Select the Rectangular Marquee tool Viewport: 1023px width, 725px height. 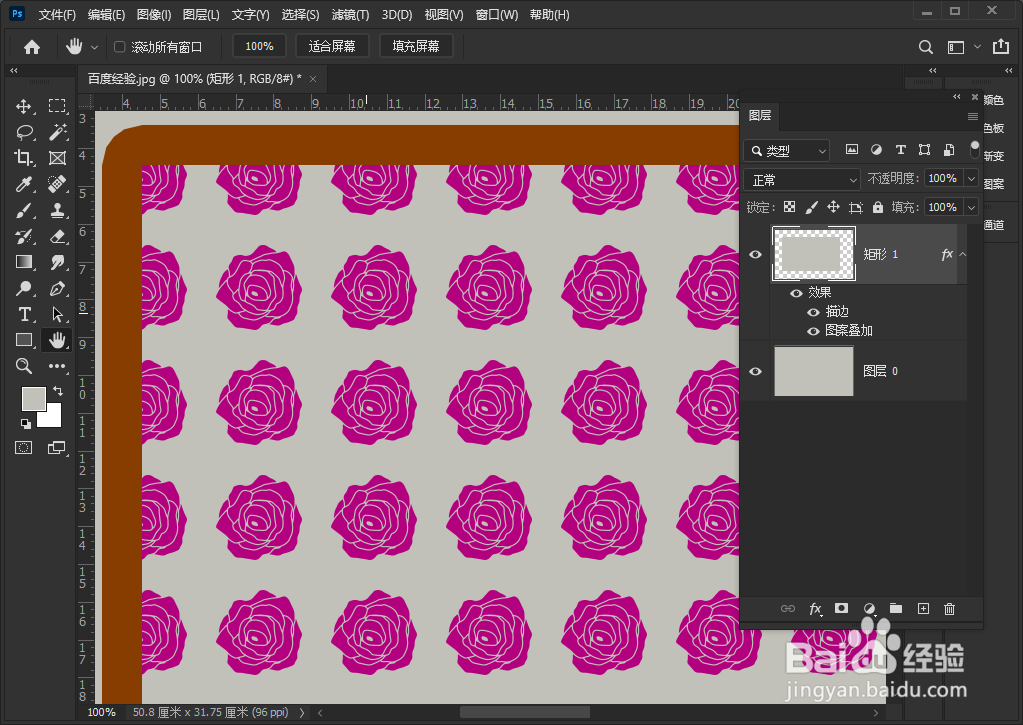click(57, 106)
